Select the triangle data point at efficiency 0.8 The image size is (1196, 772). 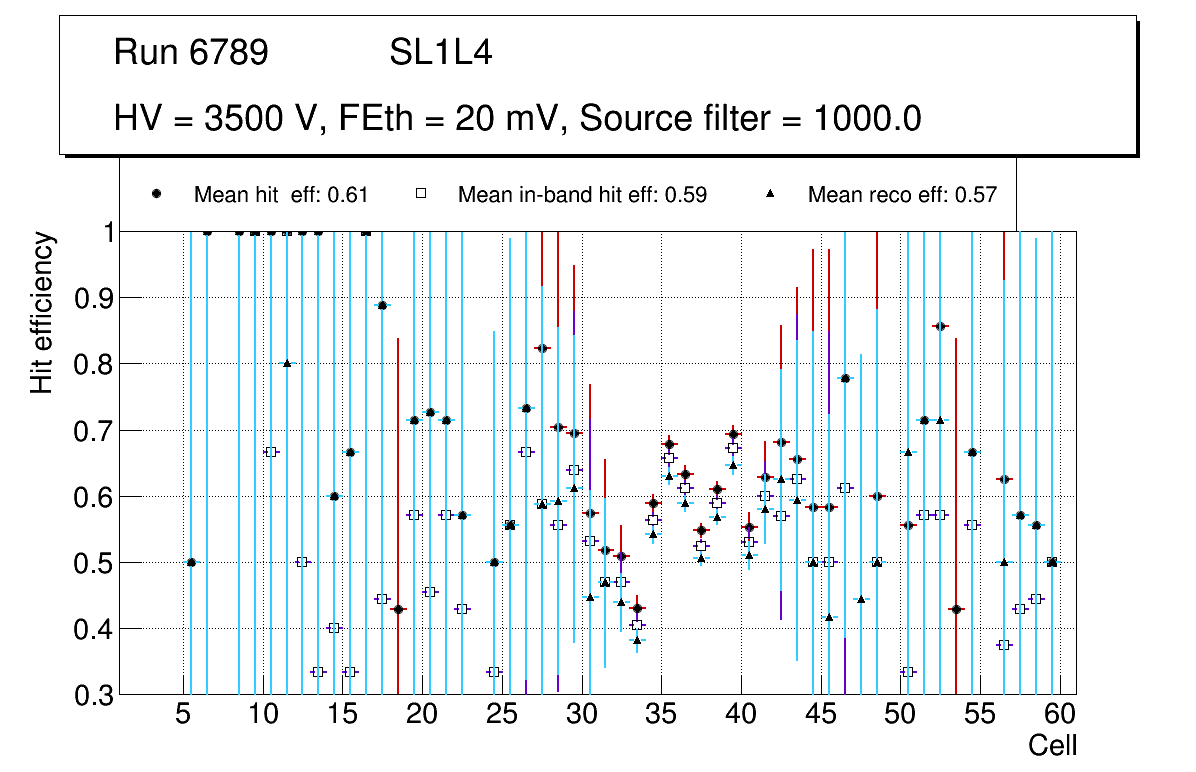pos(287,364)
